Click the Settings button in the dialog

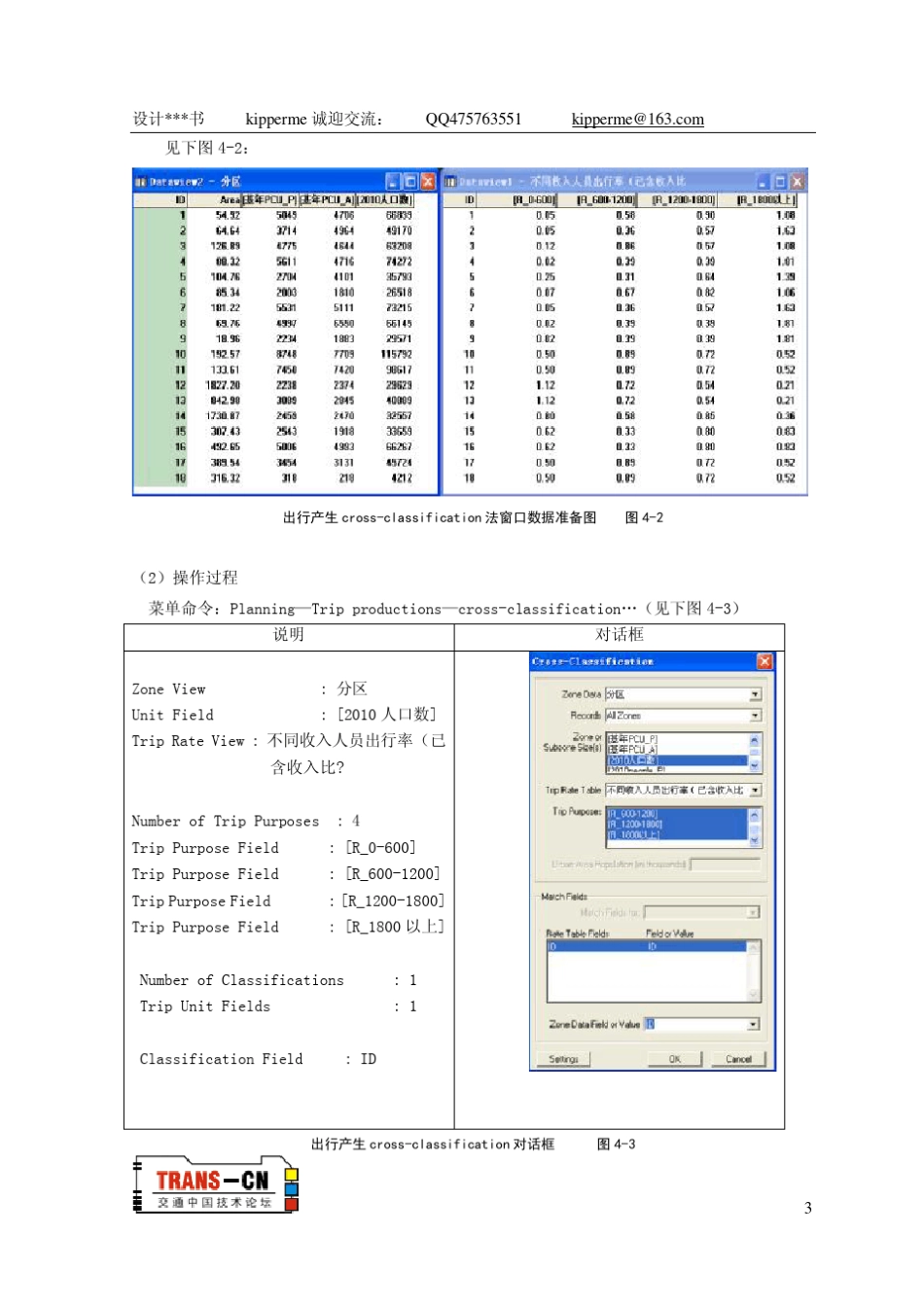pos(563,1059)
